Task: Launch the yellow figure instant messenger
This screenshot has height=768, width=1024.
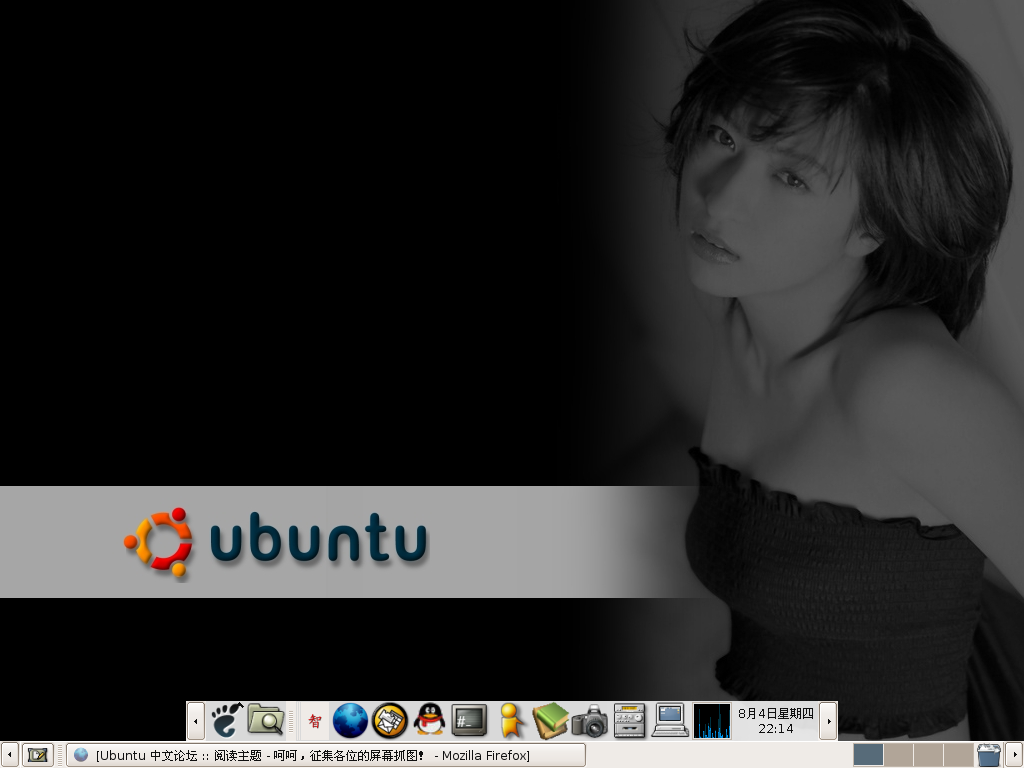Action: pyautogui.click(x=511, y=720)
